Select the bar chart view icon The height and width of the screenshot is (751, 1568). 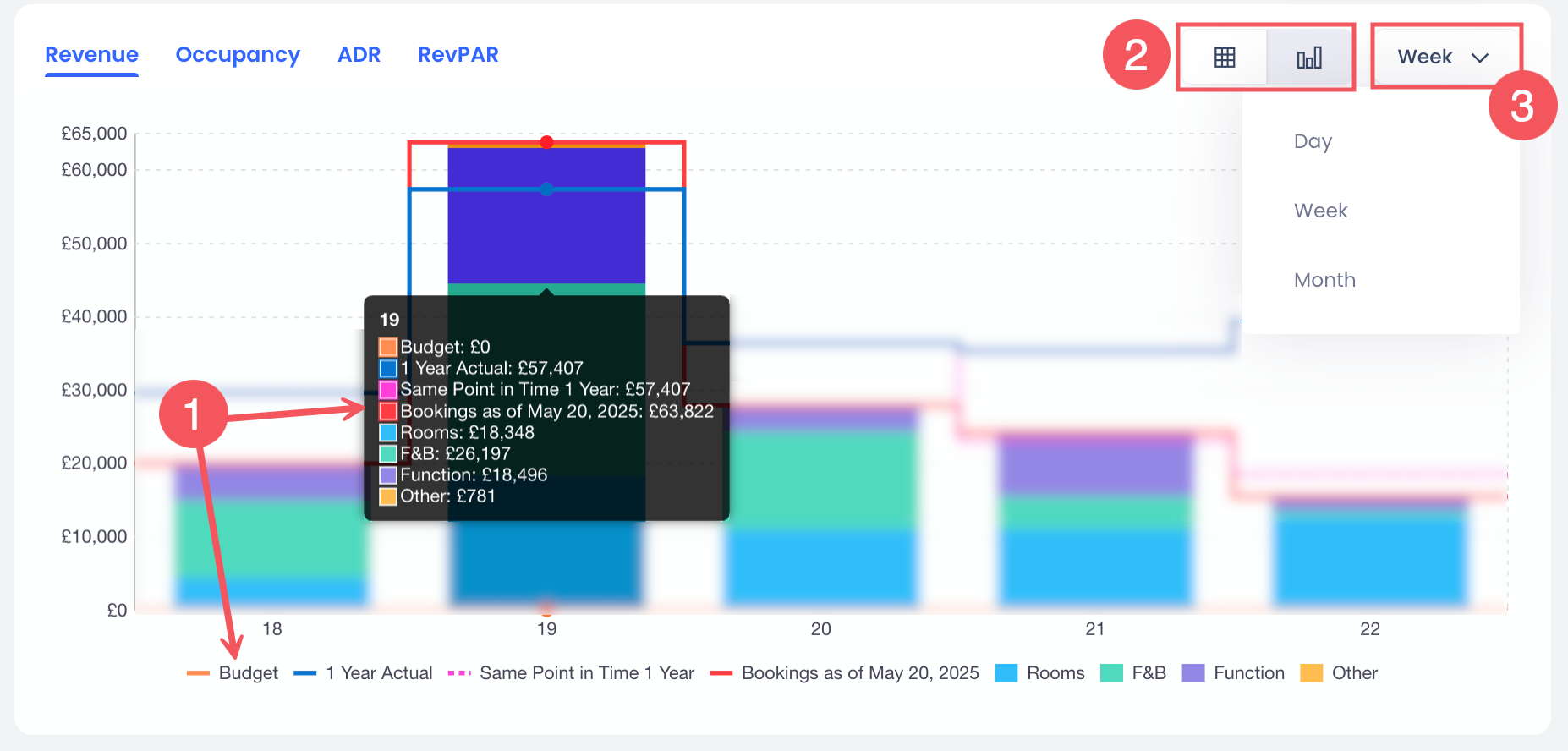click(x=1308, y=58)
